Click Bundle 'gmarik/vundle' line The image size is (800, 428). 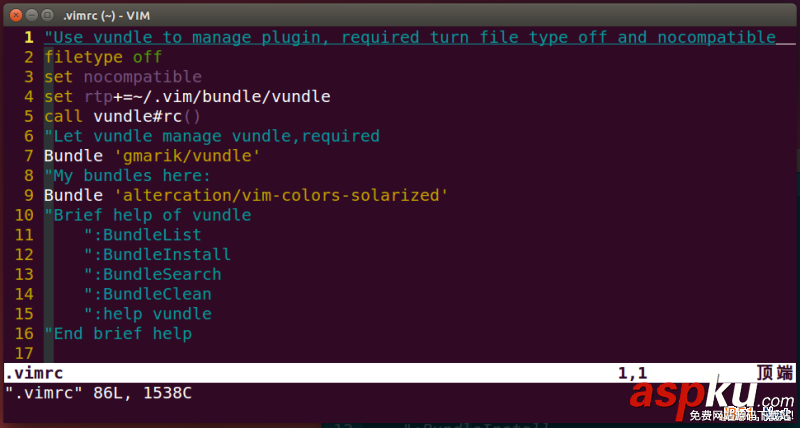[152, 156]
